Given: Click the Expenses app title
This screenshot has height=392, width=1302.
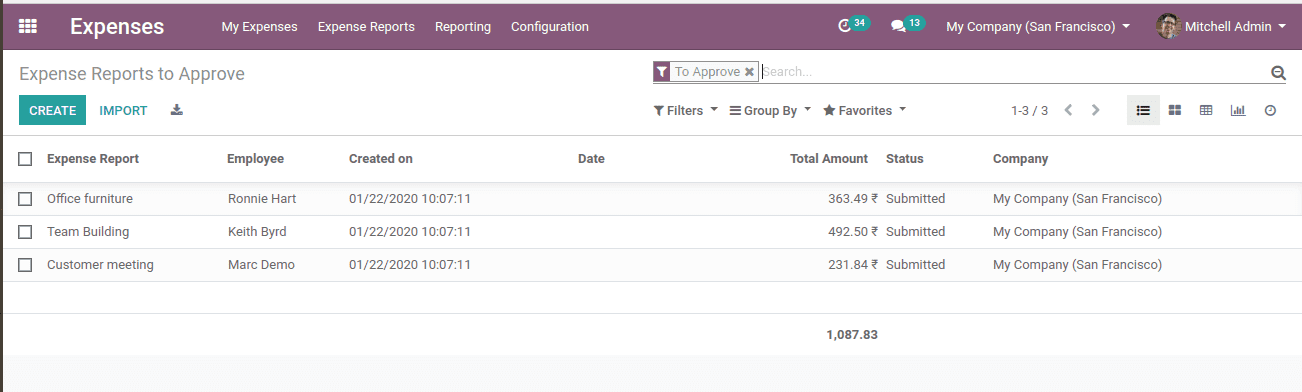Looking at the screenshot, I should pyautogui.click(x=117, y=27).
